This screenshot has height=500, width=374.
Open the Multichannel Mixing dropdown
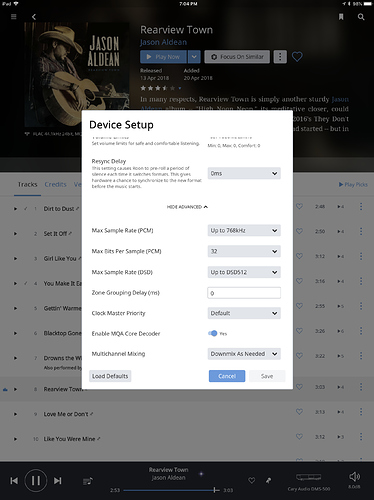click(244, 354)
